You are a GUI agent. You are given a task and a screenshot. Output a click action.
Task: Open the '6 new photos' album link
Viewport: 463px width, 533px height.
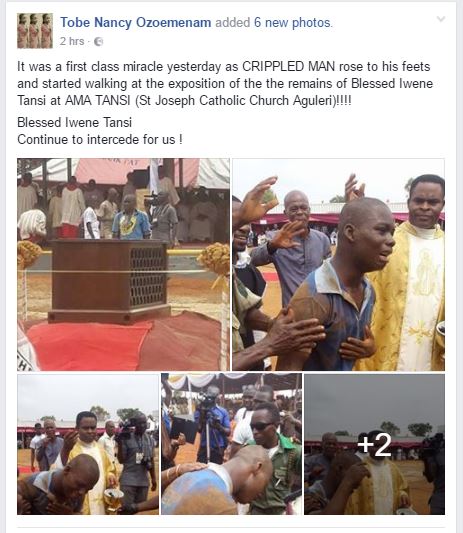click(x=292, y=22)
